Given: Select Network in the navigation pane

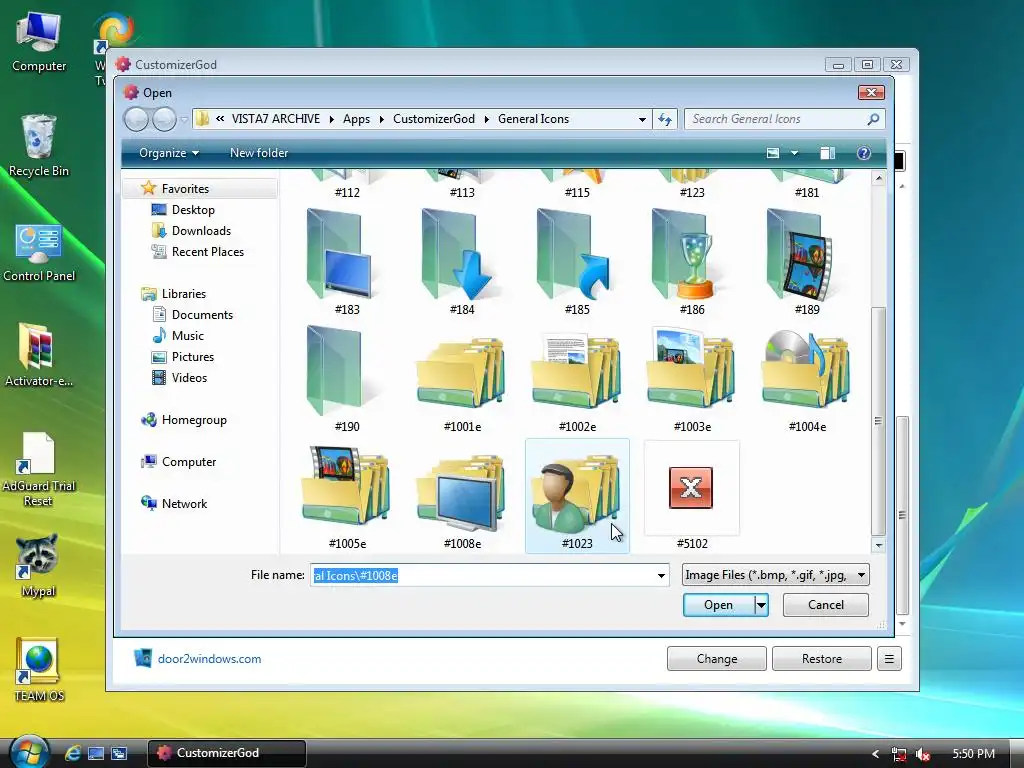Looking at the screenshot, I should tap(184, 504).
